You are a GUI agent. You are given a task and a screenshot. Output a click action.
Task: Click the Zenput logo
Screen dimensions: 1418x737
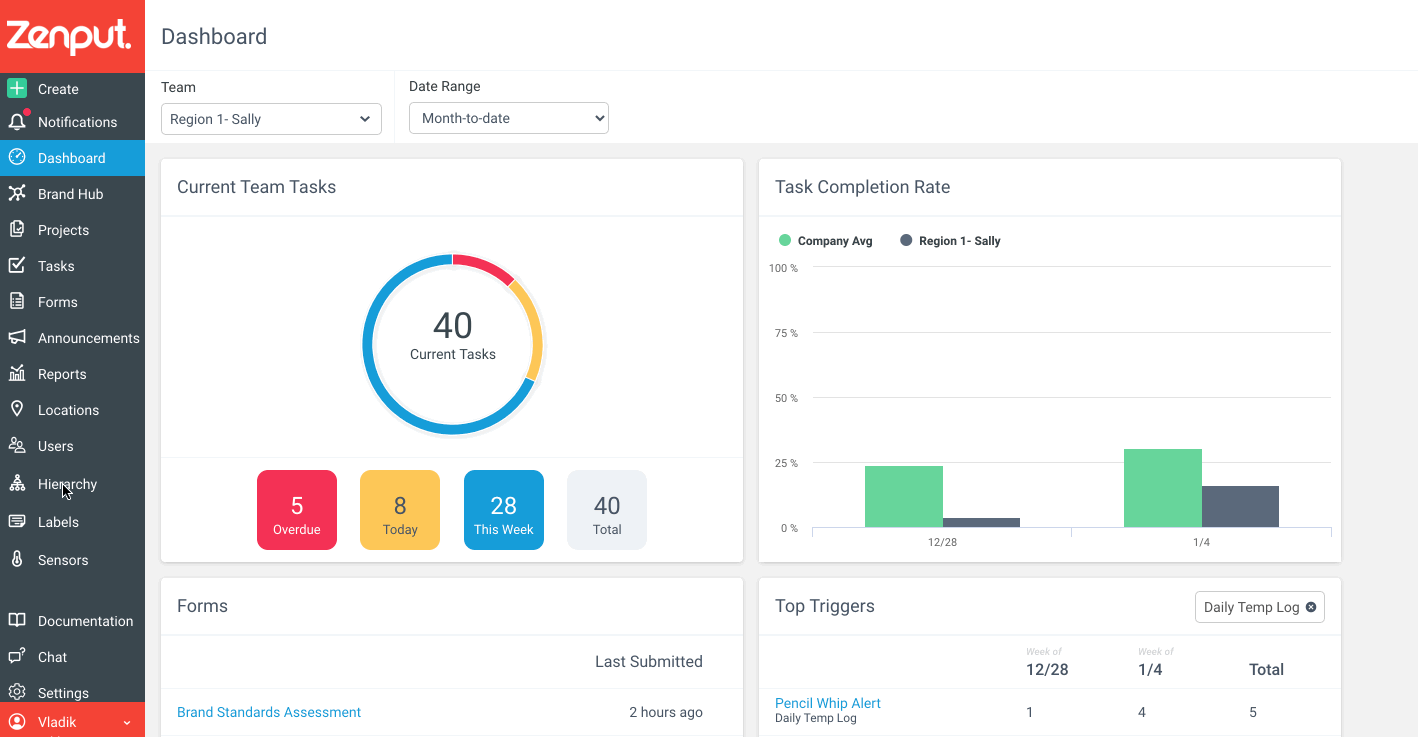tap(69, 37)
